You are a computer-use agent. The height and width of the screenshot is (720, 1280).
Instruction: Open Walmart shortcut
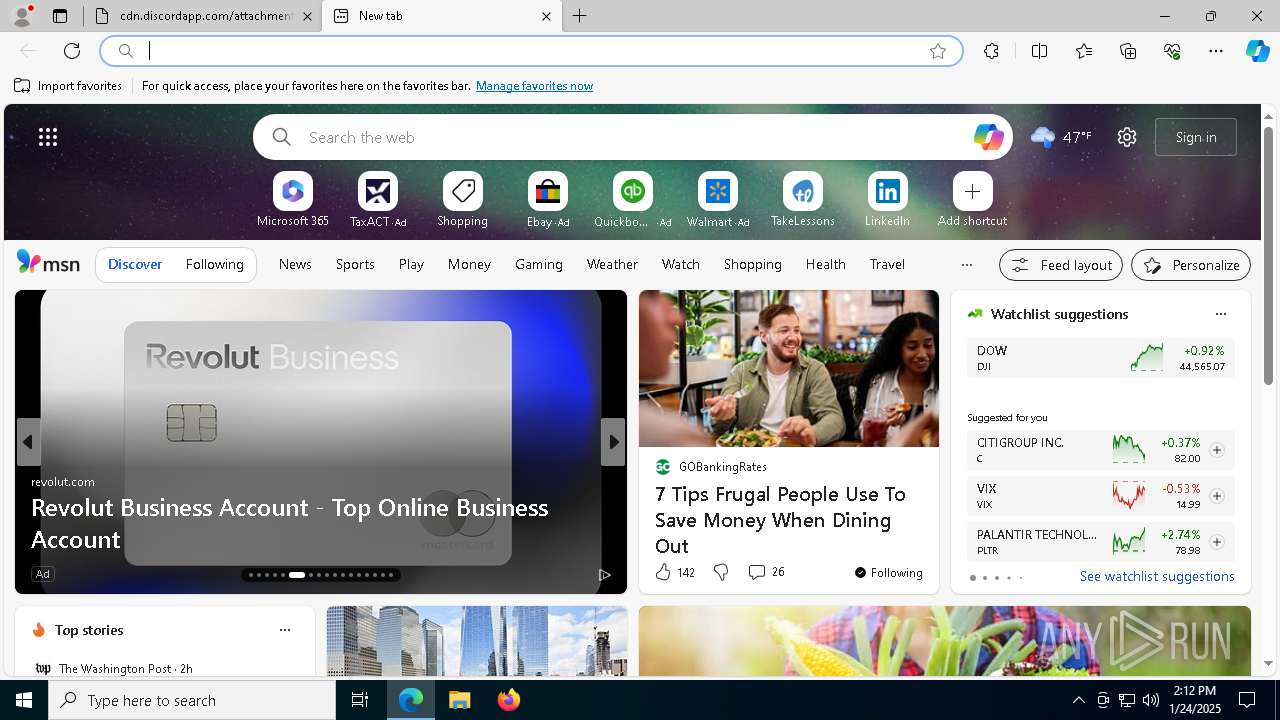717,200
